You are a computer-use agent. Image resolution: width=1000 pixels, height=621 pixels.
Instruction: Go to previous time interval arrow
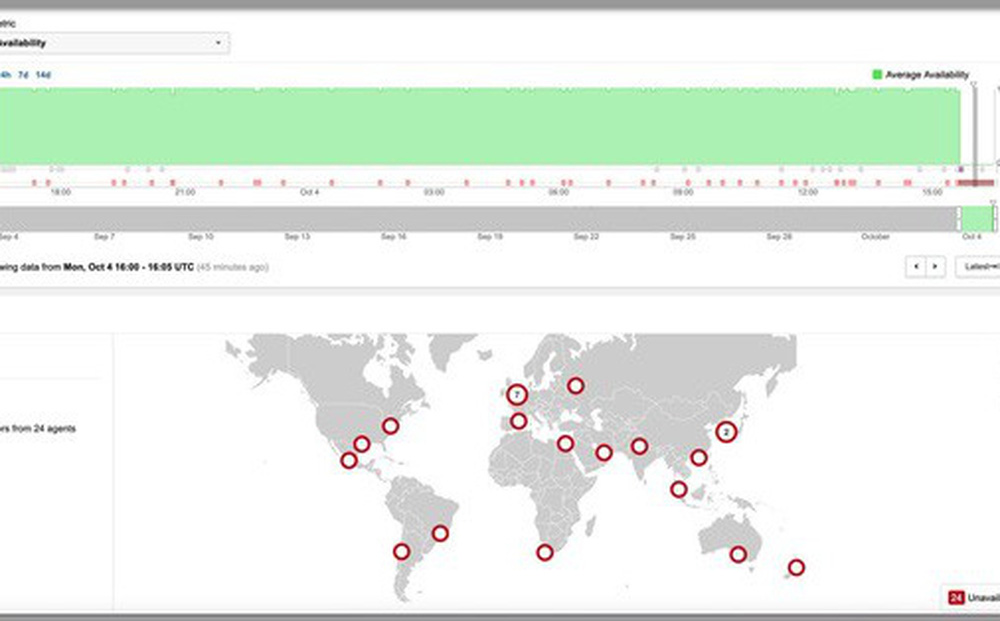(x=914, y=267)
